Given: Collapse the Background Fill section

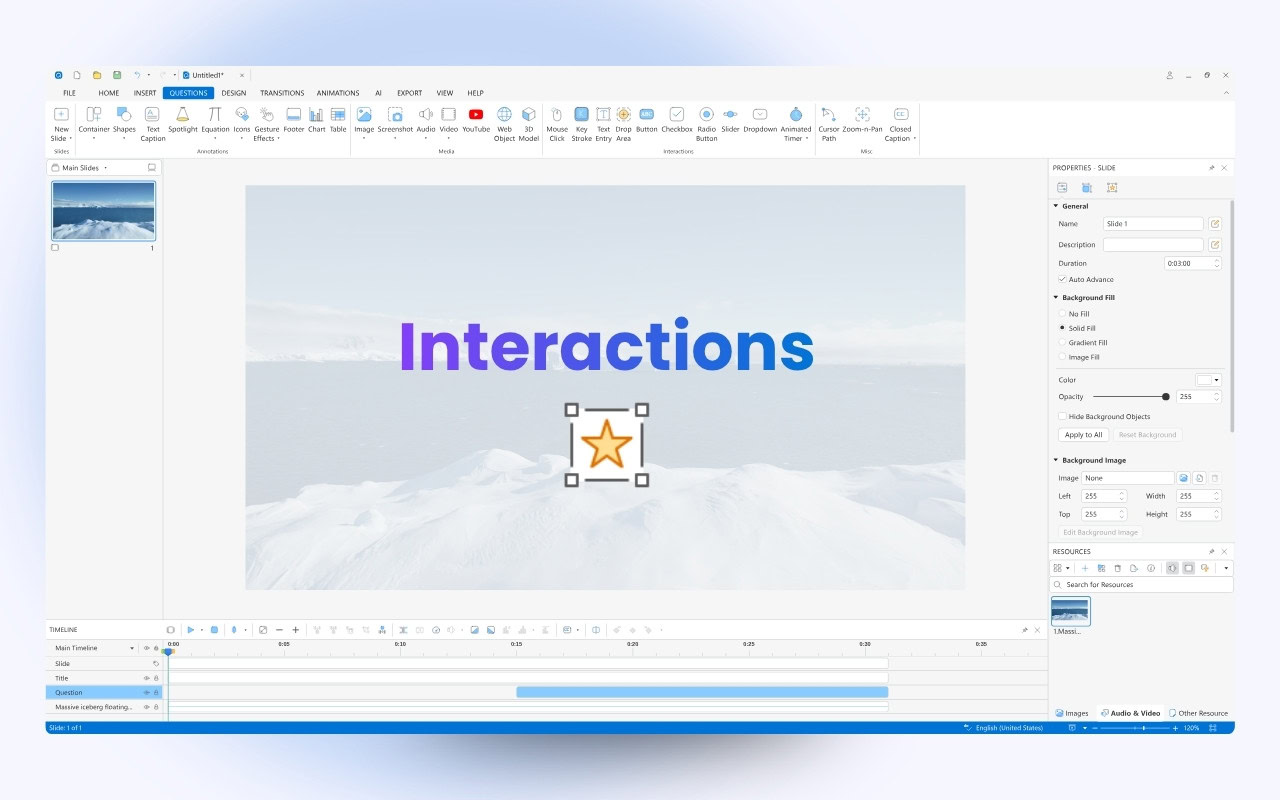Looking at the screenshot, I should pos(1055,297).
